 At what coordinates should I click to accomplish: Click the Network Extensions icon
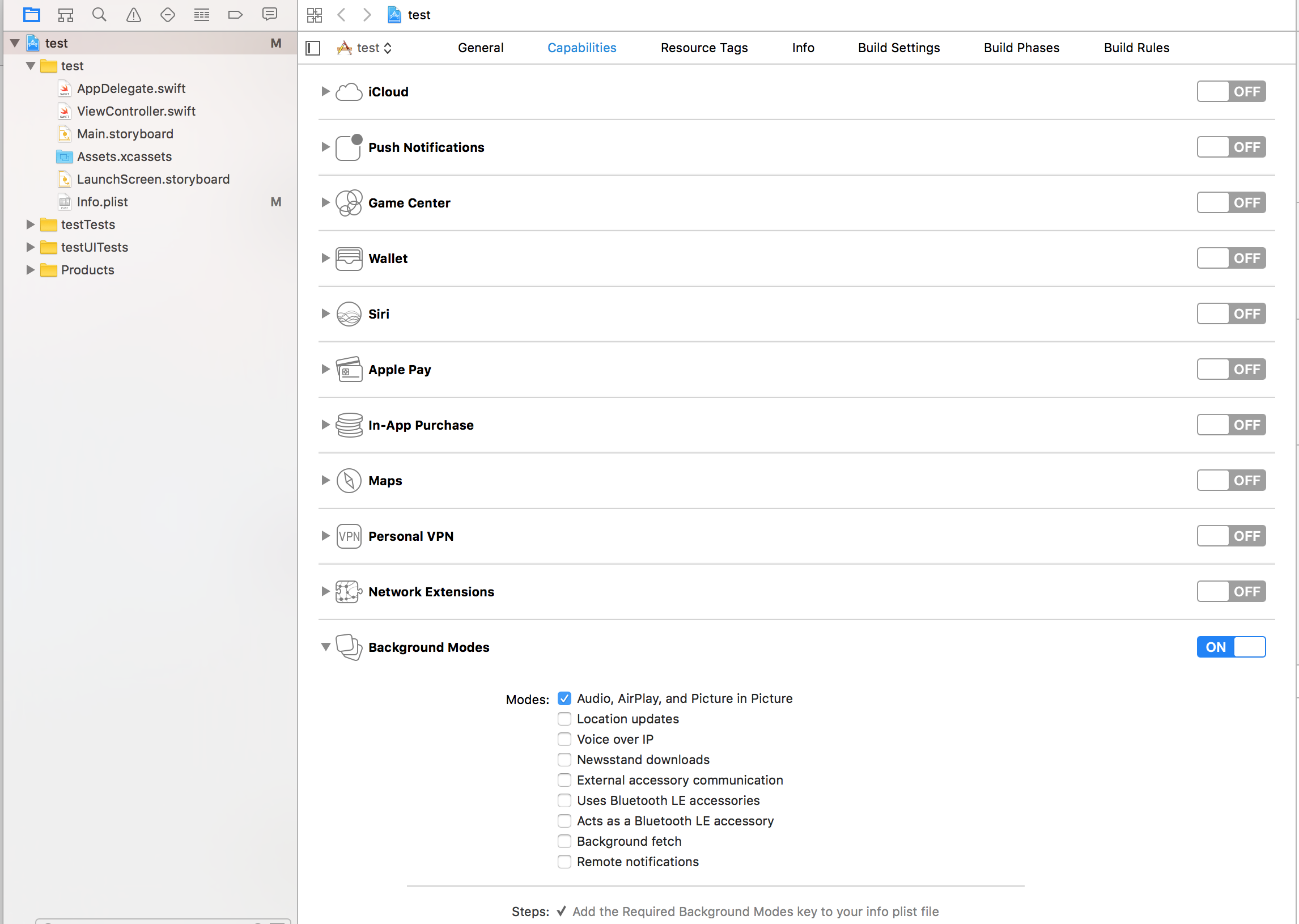(348, 591)
